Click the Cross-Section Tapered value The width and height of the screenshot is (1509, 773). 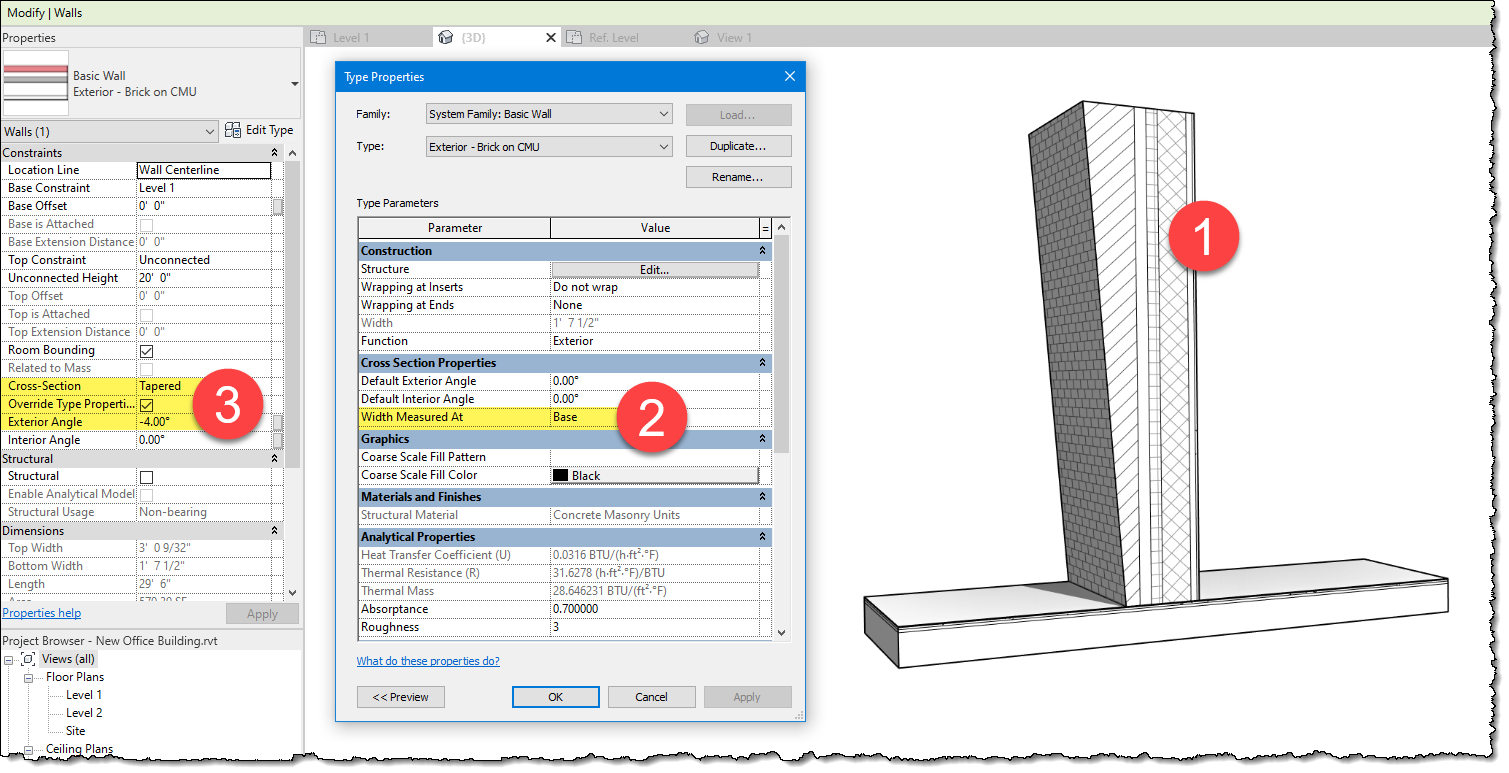coord(204,386)
